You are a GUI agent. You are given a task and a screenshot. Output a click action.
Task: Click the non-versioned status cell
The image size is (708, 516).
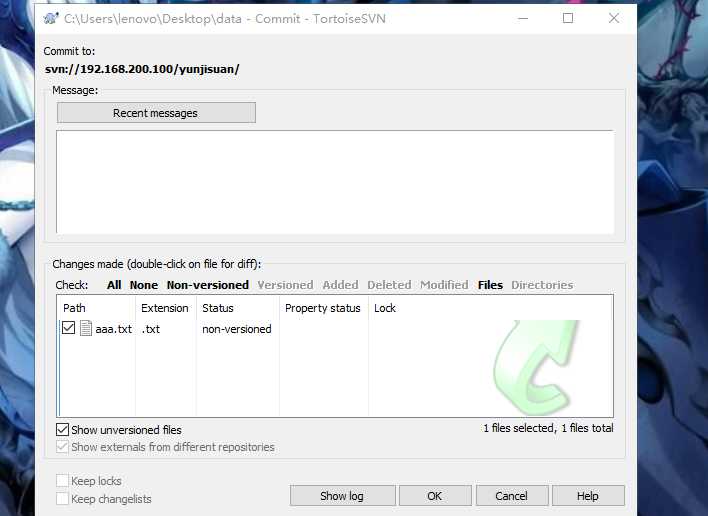click(x=237, y=329)
